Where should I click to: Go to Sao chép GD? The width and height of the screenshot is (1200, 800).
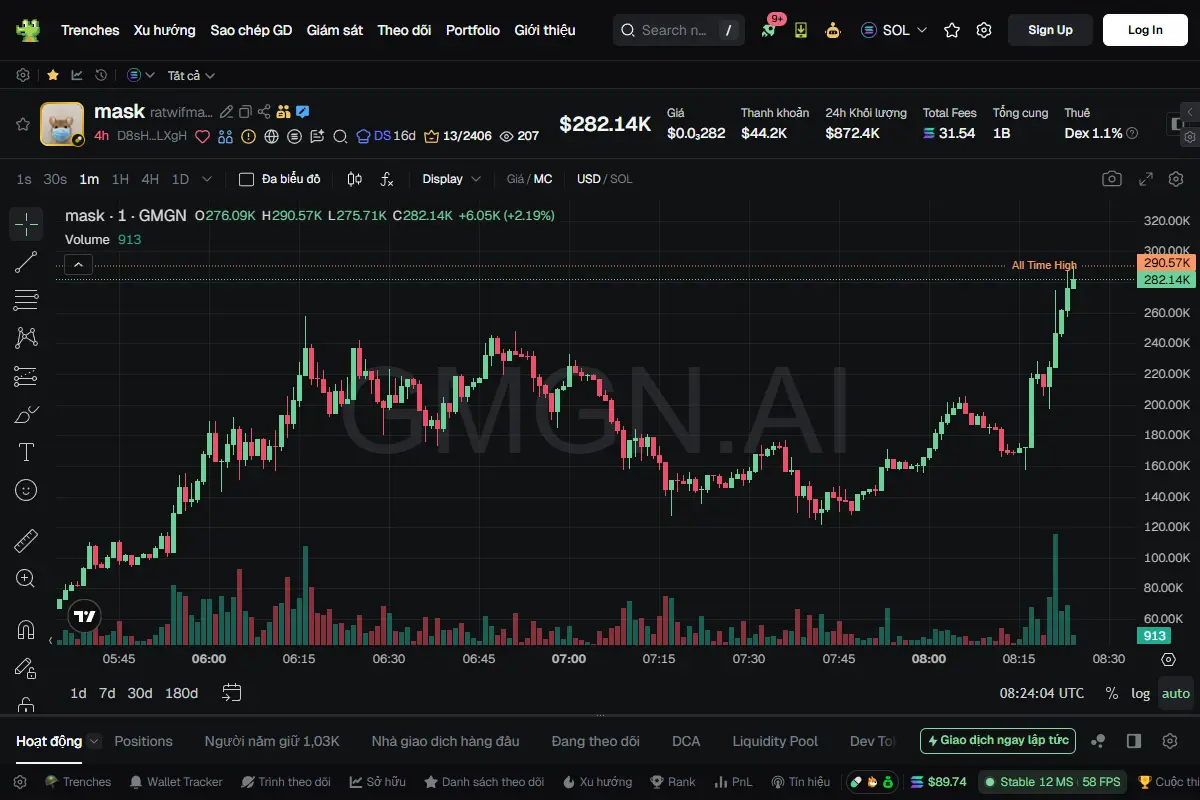(x=251, y=30)
